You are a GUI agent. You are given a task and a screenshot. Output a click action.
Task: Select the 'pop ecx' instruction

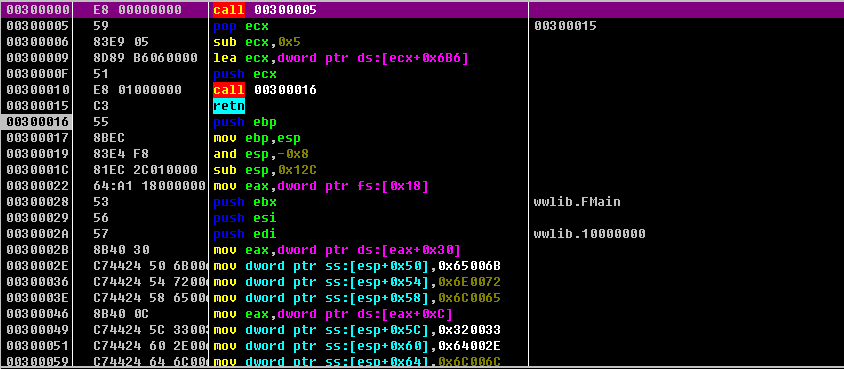[241, 26]
